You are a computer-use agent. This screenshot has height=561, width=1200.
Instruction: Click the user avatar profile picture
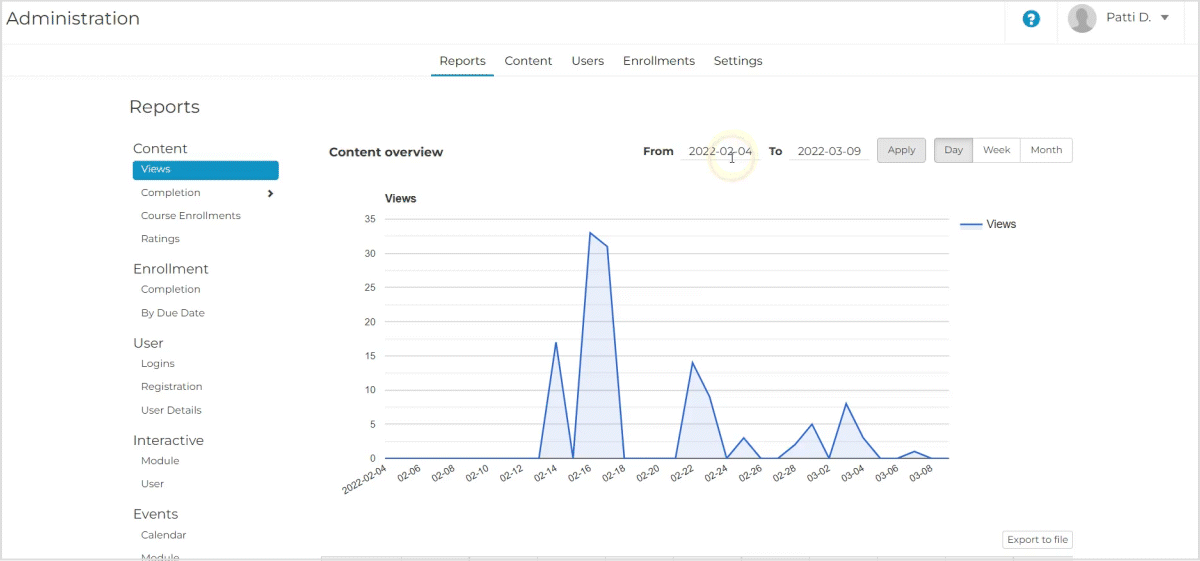[x=1081, y=18]
